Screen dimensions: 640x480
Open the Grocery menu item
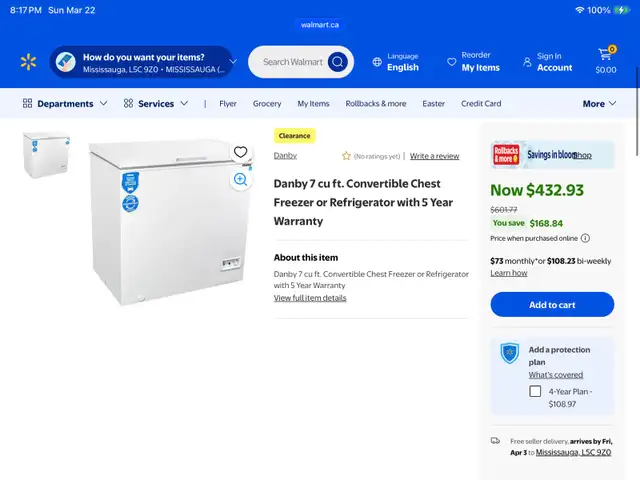(267, 103)
